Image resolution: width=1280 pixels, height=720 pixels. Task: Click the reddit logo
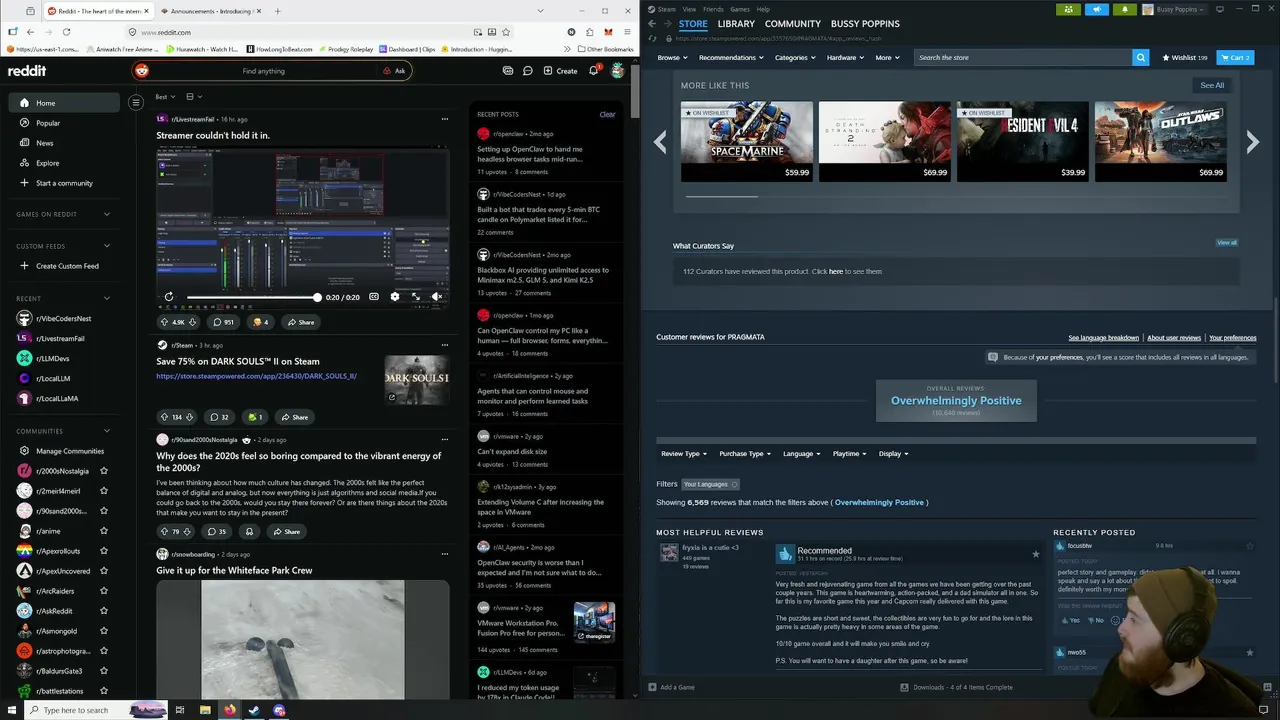tap(27, 71)
